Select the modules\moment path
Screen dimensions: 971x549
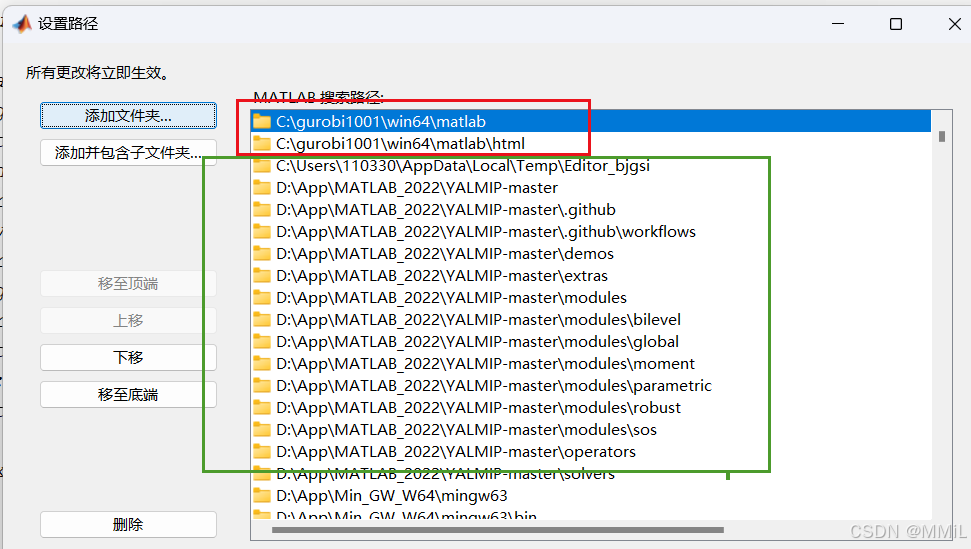pyautogui.click(x=486, y=363)
